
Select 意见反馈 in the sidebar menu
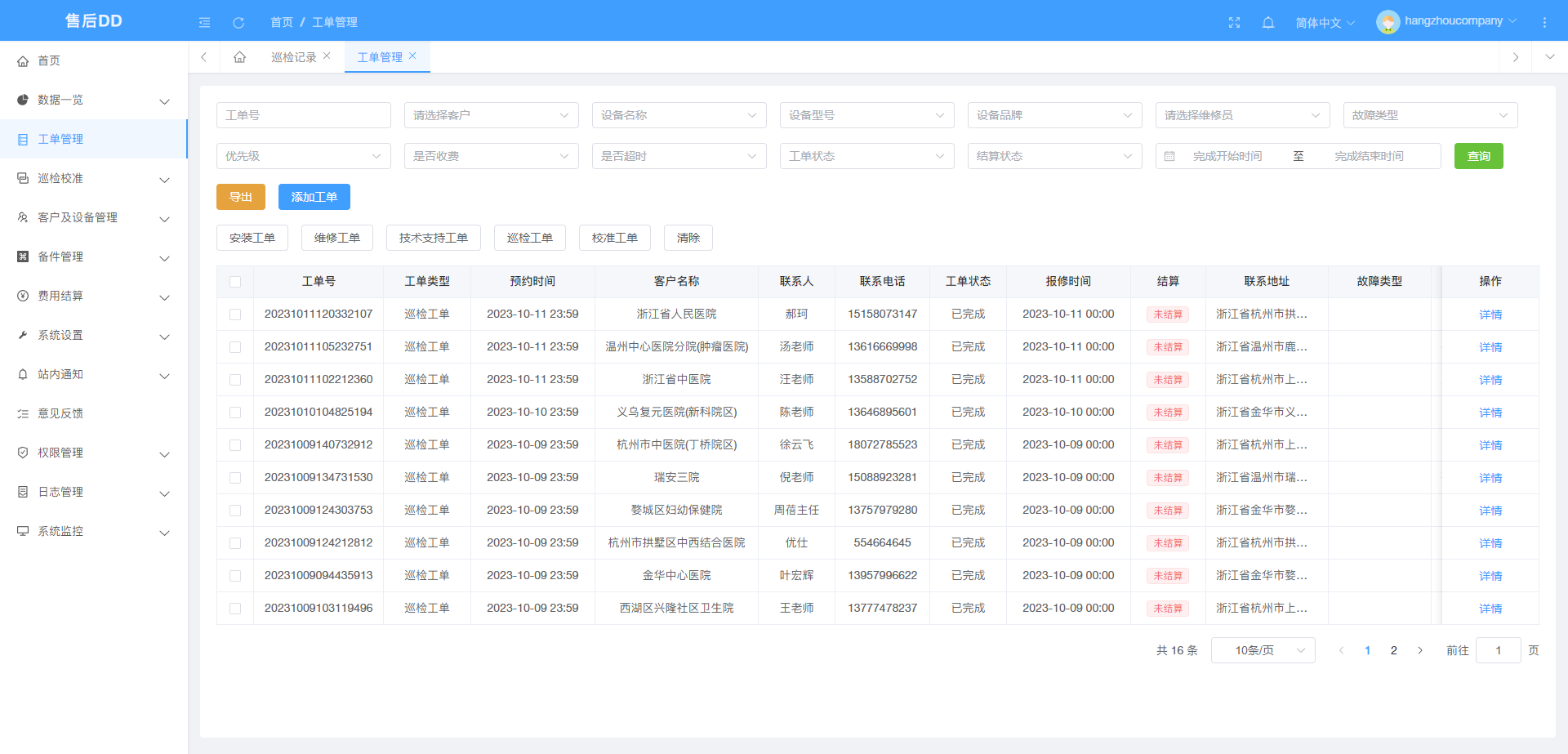(59, 413)
